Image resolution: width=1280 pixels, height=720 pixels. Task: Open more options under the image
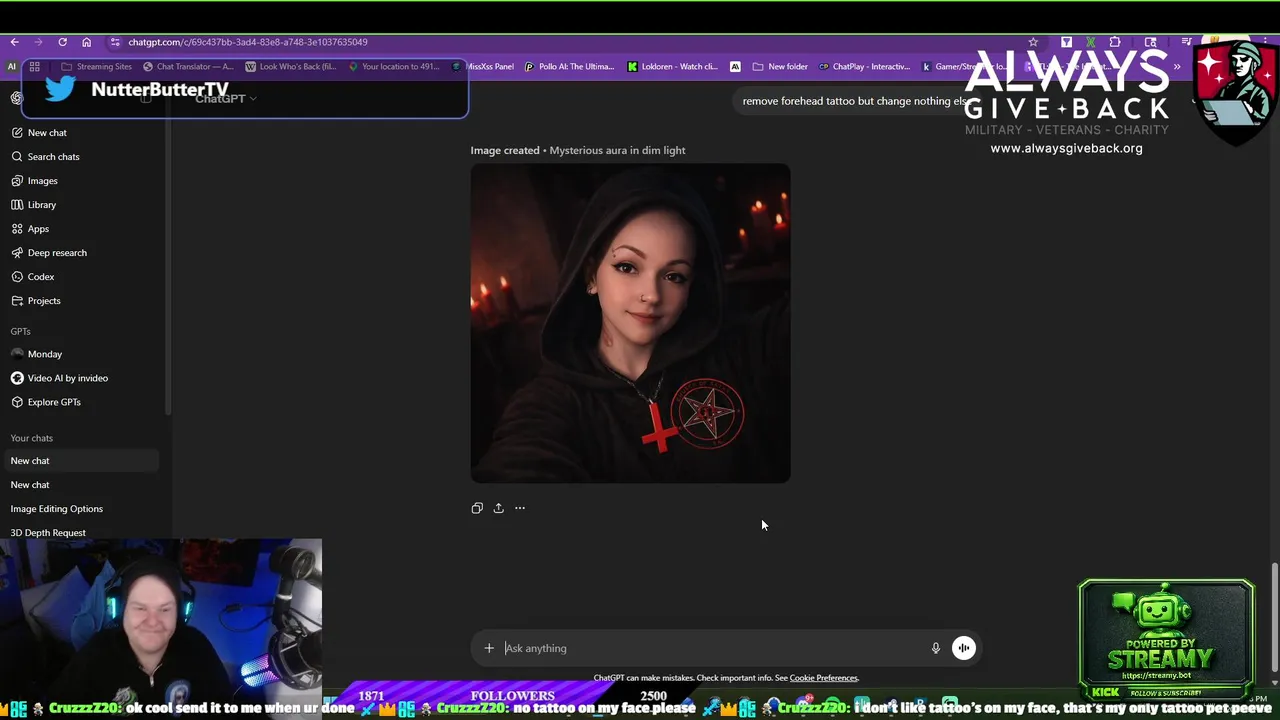pyautogui.click(x=520, y=508)
